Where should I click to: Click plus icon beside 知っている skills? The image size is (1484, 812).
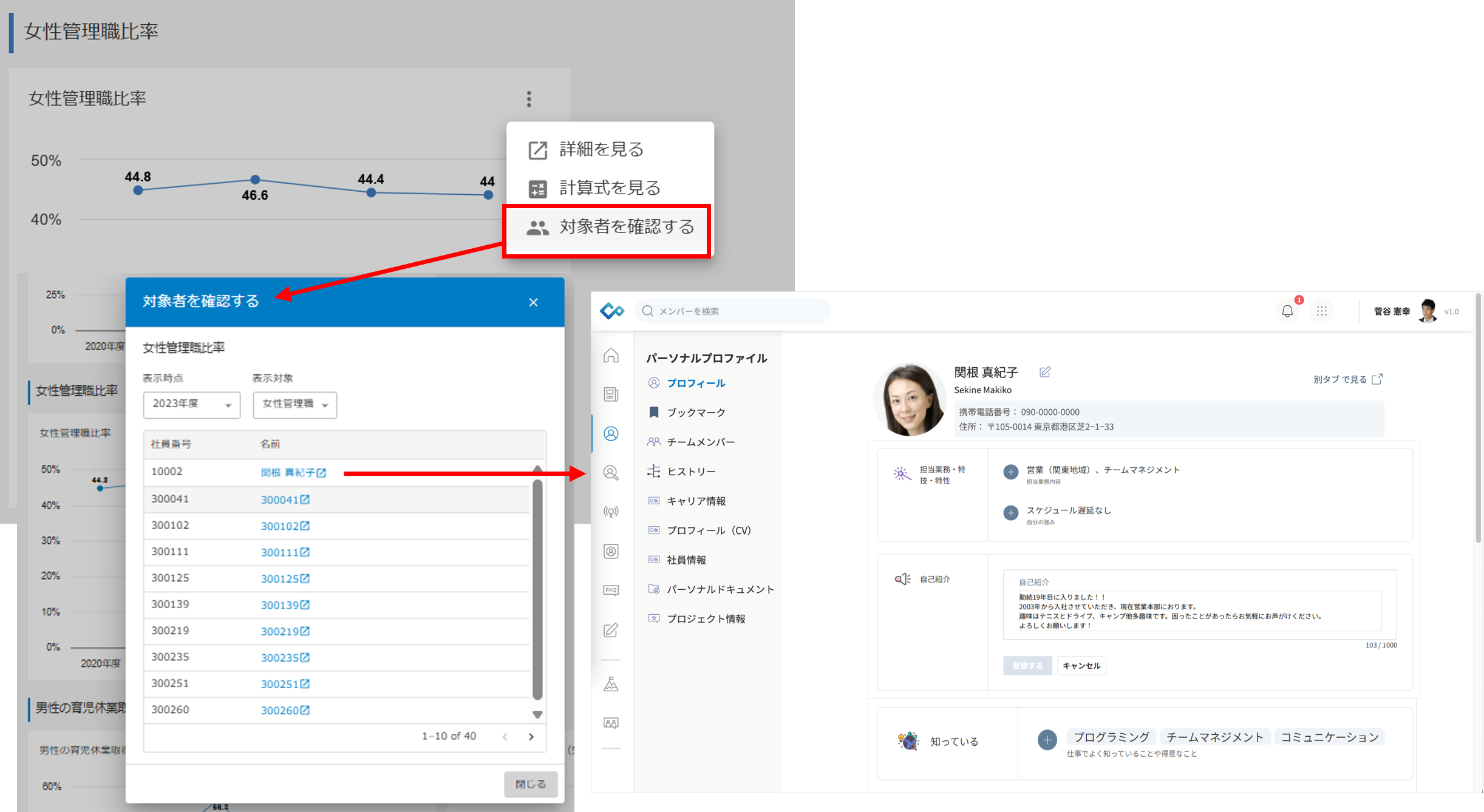[1047, 740]
